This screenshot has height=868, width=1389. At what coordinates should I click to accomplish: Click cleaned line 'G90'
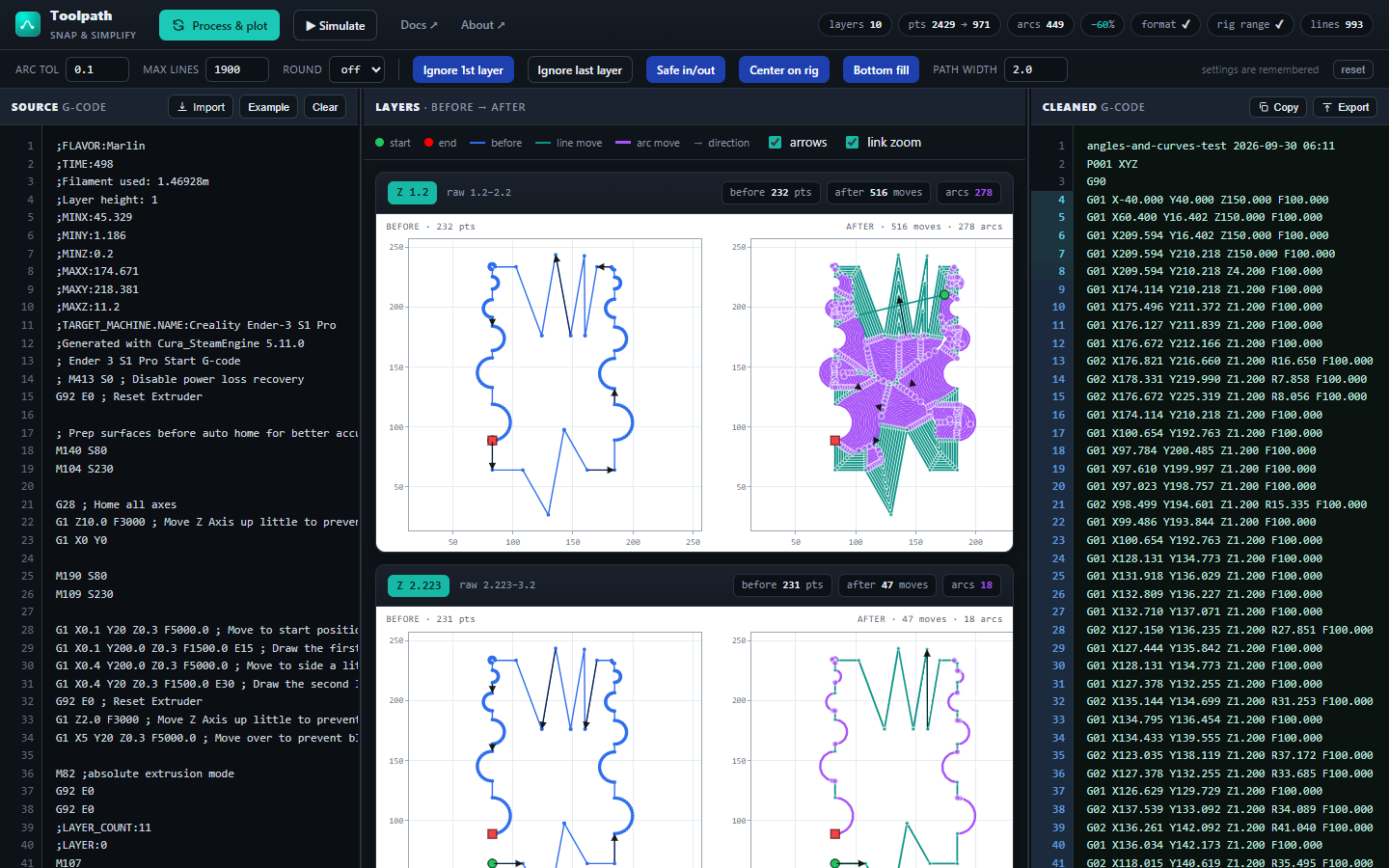pyautogui.click(x=1097, y=181)
